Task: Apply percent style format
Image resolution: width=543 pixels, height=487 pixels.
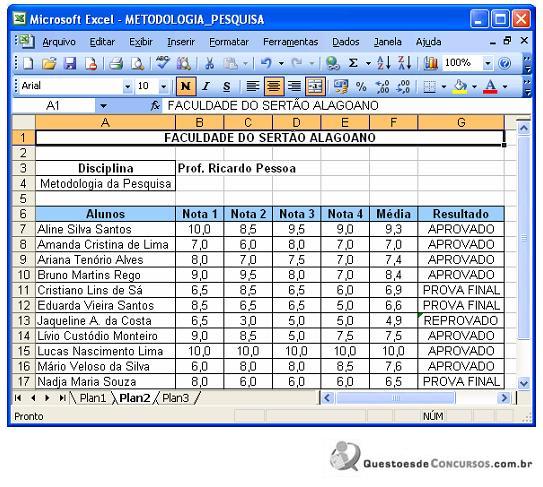Action: point(361,86)
